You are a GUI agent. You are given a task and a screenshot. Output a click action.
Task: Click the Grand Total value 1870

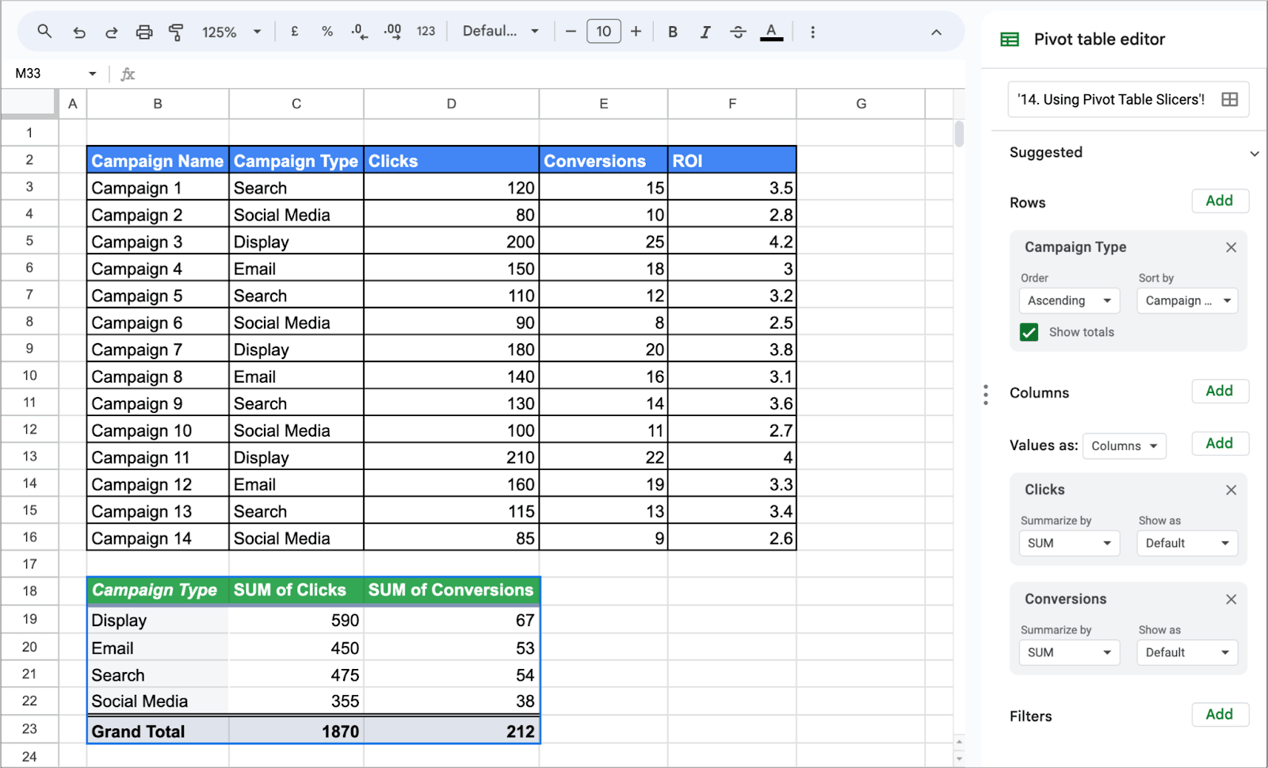296,731
